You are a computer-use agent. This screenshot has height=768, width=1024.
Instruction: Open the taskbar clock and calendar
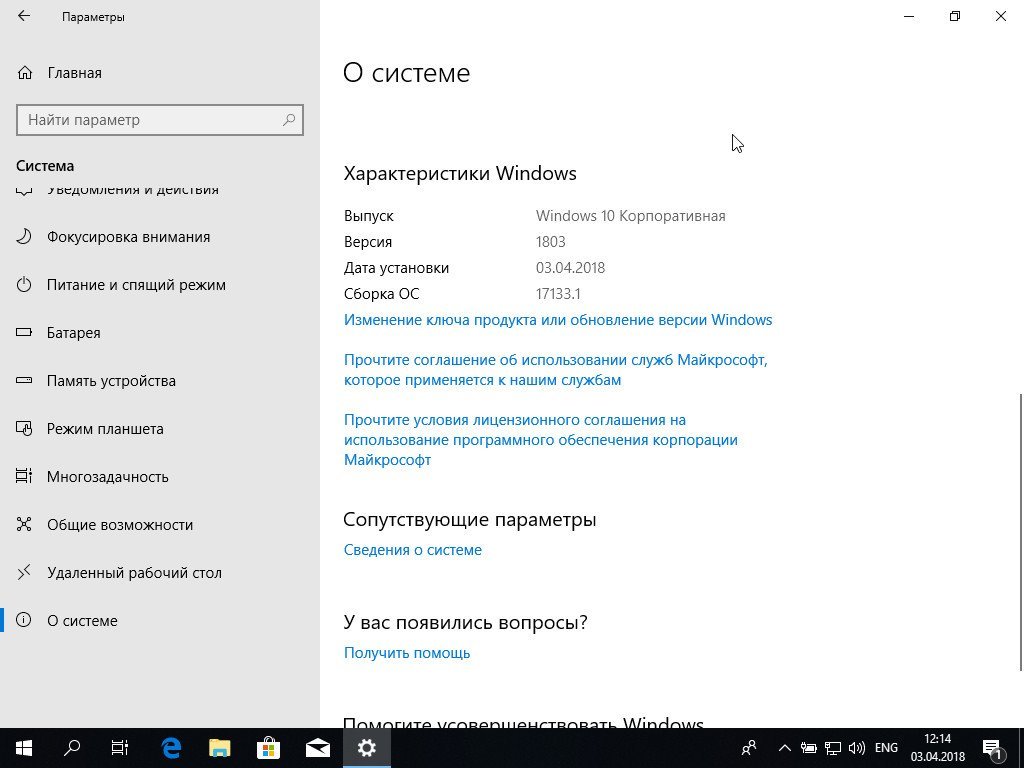(937, 748)
